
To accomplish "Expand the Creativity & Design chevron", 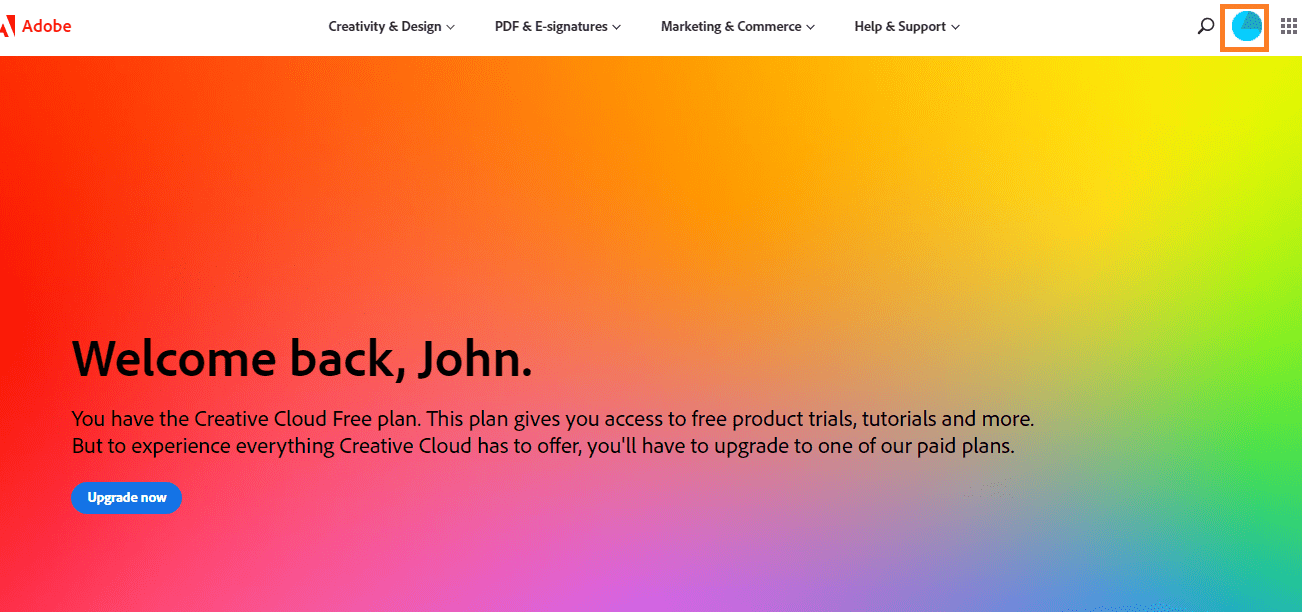I will pyautogui.click(x=450, y=27).
